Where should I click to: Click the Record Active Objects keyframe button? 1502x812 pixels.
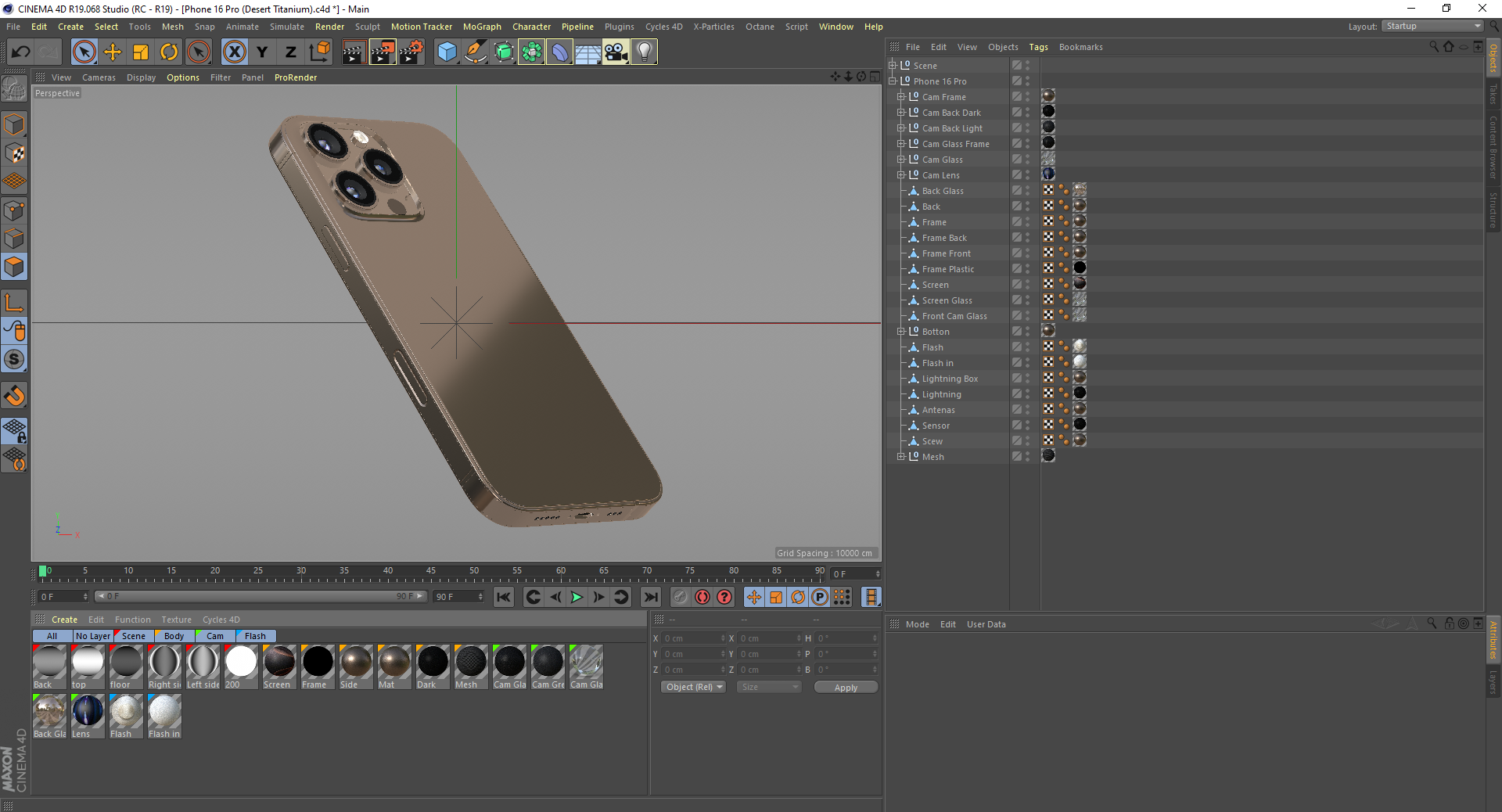click(x=702, y=597)
